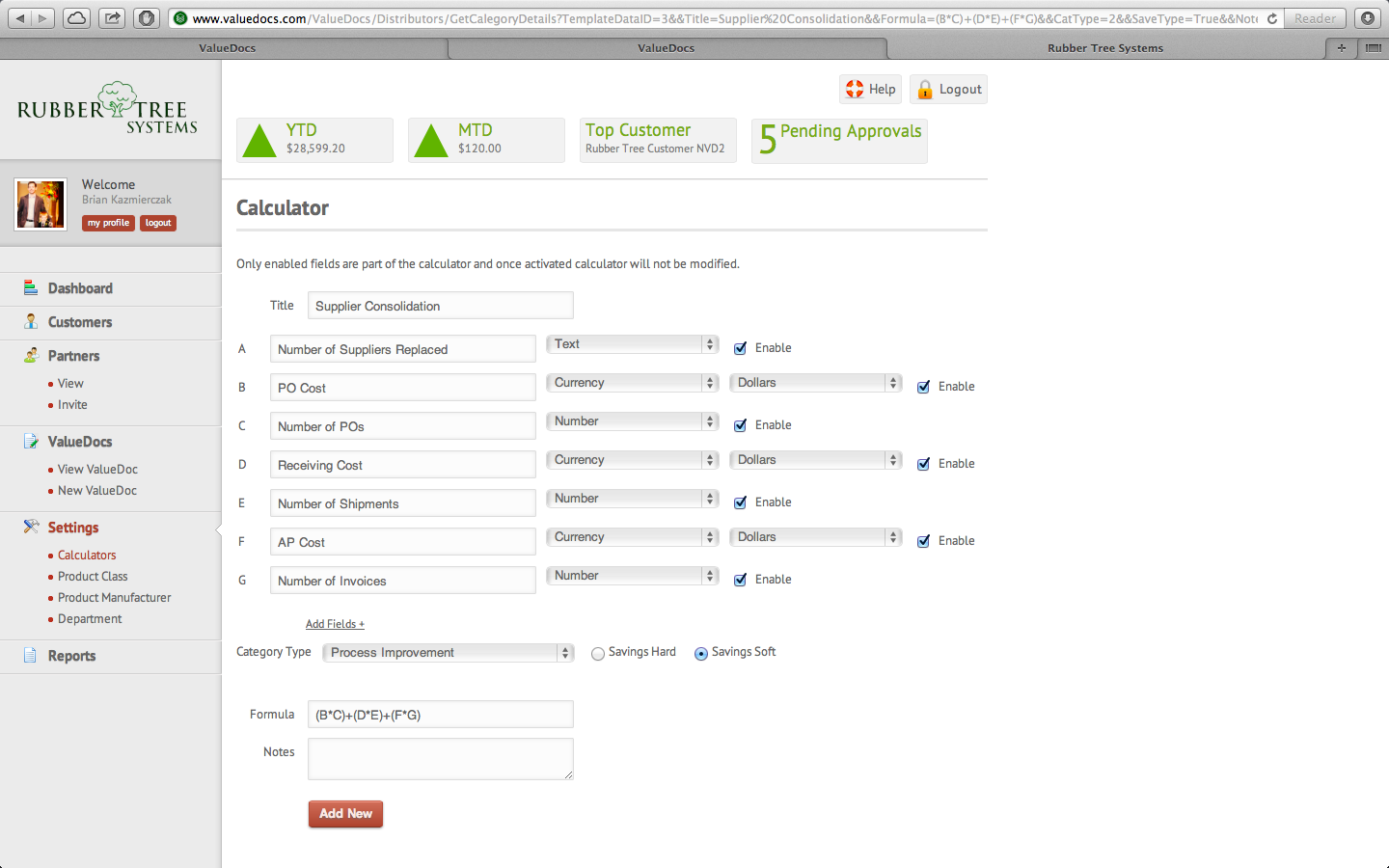The height and width of the screenshot is (868, 1389).
Task: Click the Reports page icon
Action: (31, 656)
